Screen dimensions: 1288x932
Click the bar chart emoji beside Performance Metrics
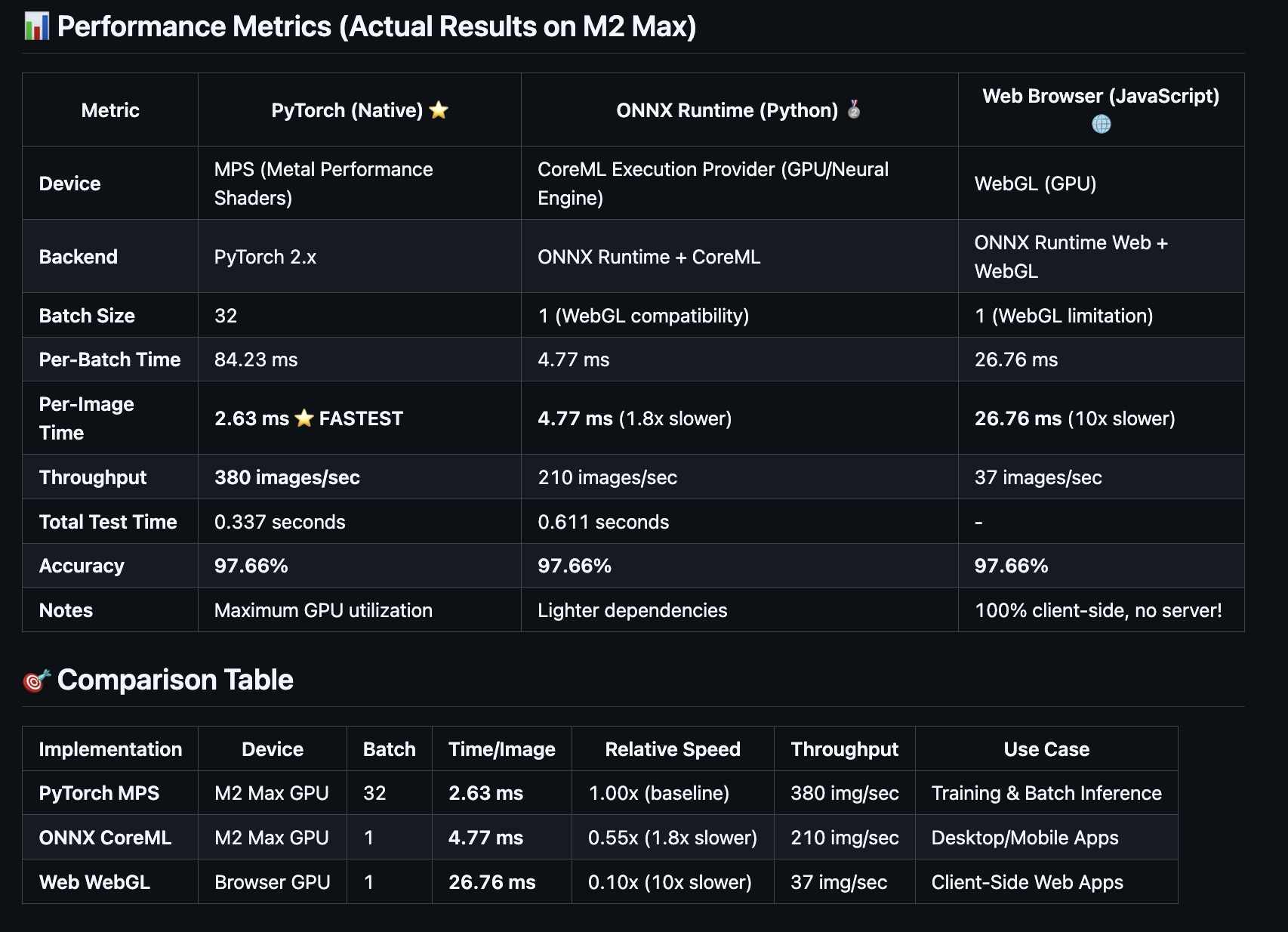click(36, 26)
